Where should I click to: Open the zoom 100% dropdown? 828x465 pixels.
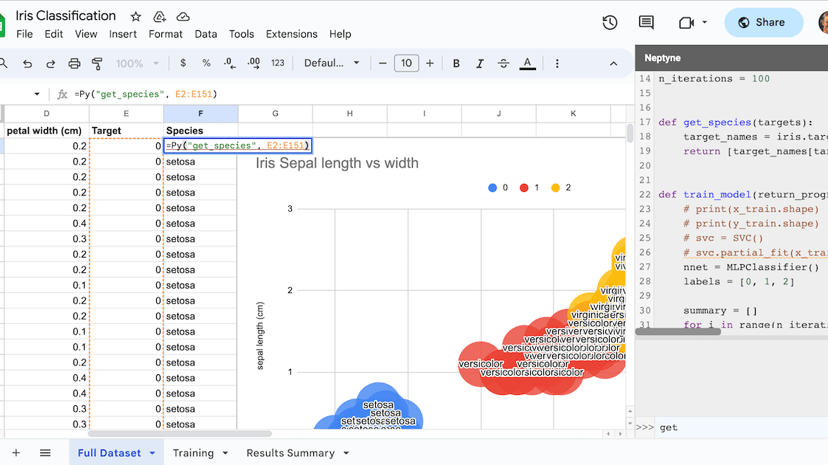click(137, 63)
